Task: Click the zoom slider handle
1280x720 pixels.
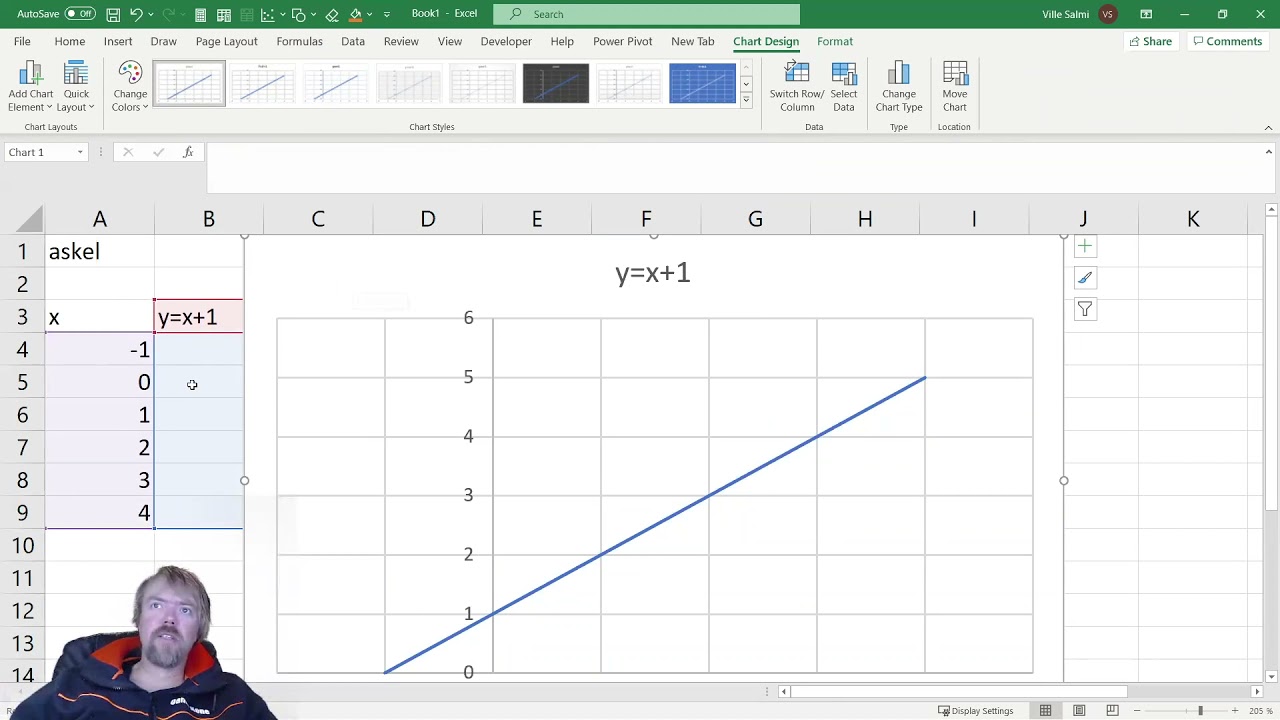Action: pos(1200,711)
